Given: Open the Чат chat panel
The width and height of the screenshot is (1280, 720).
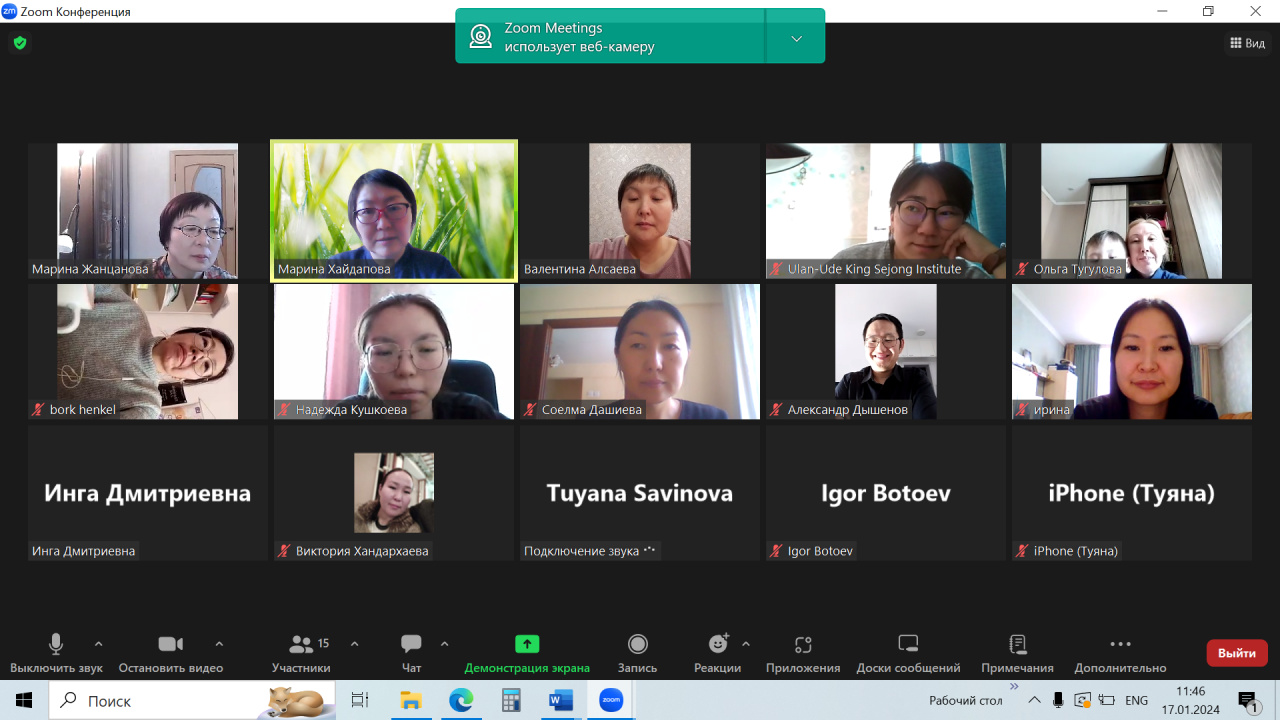Looking at the screenshot, I should [x=411, y=645].
